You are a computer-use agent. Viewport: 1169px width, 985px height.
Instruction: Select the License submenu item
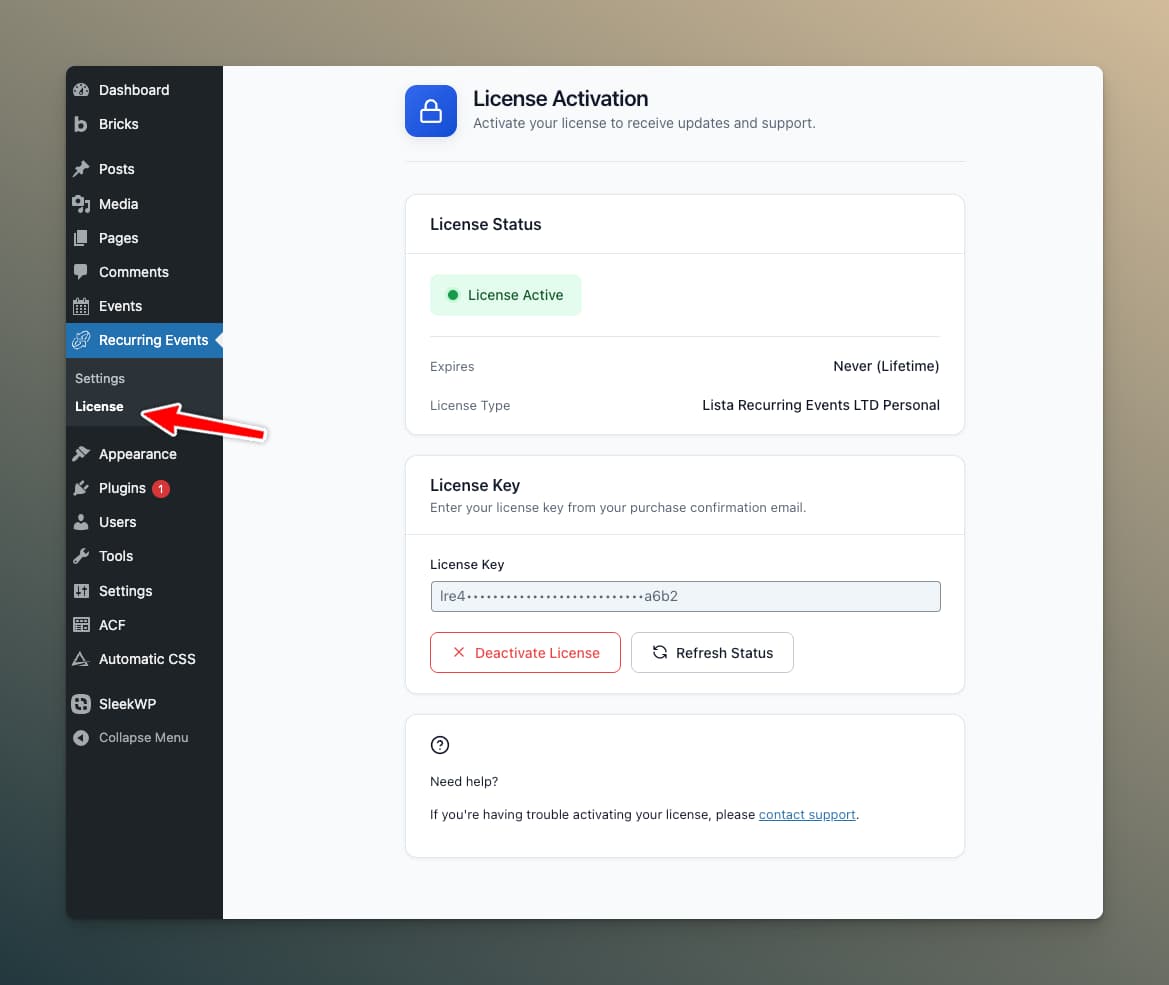click(x=98, y=406)
